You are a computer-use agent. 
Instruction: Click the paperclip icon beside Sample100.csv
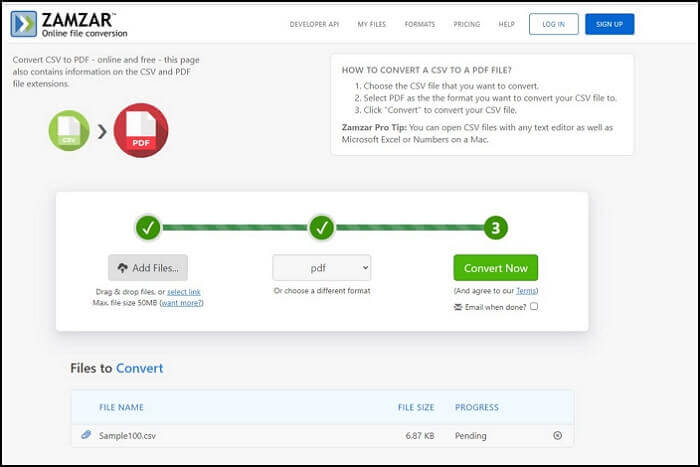[86, 435]
